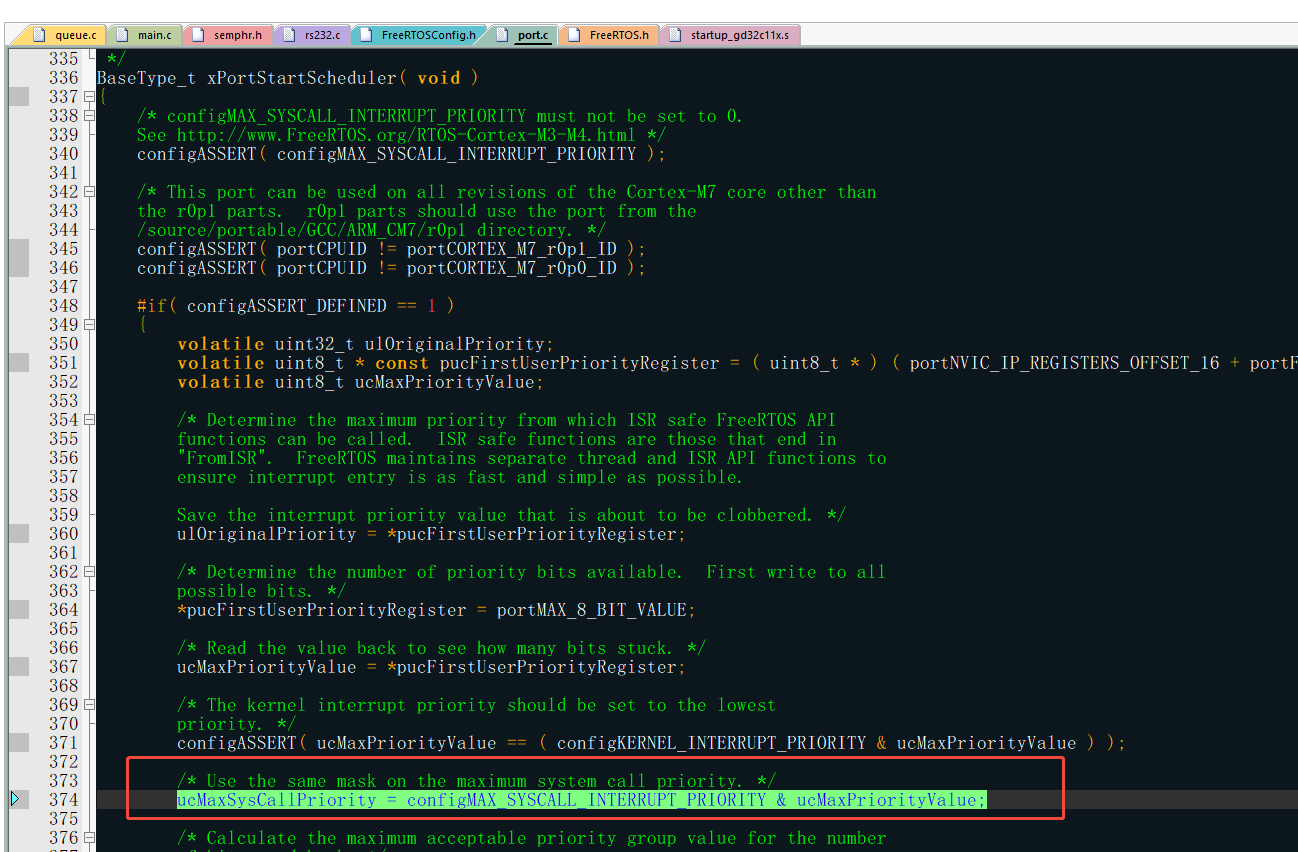This screenshot has height=852, width=1298.
Task: Toggle a breakpoint in the margin at line 371
Action: [18, 743]
